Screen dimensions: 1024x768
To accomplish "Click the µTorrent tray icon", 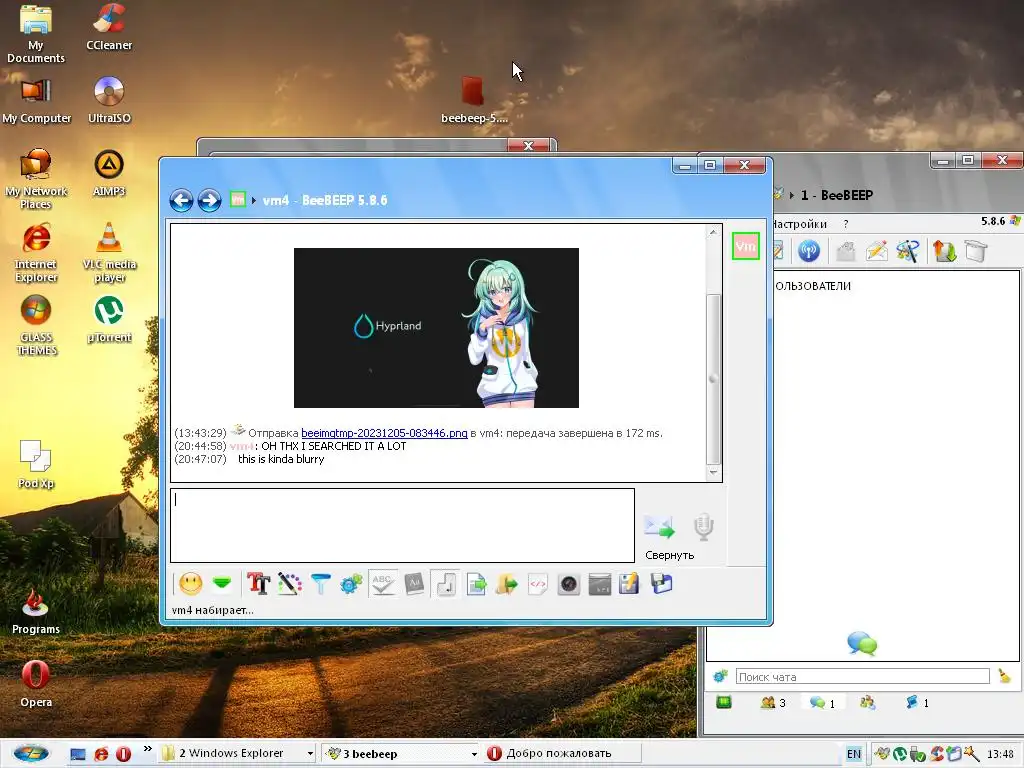I will [900, 754].
